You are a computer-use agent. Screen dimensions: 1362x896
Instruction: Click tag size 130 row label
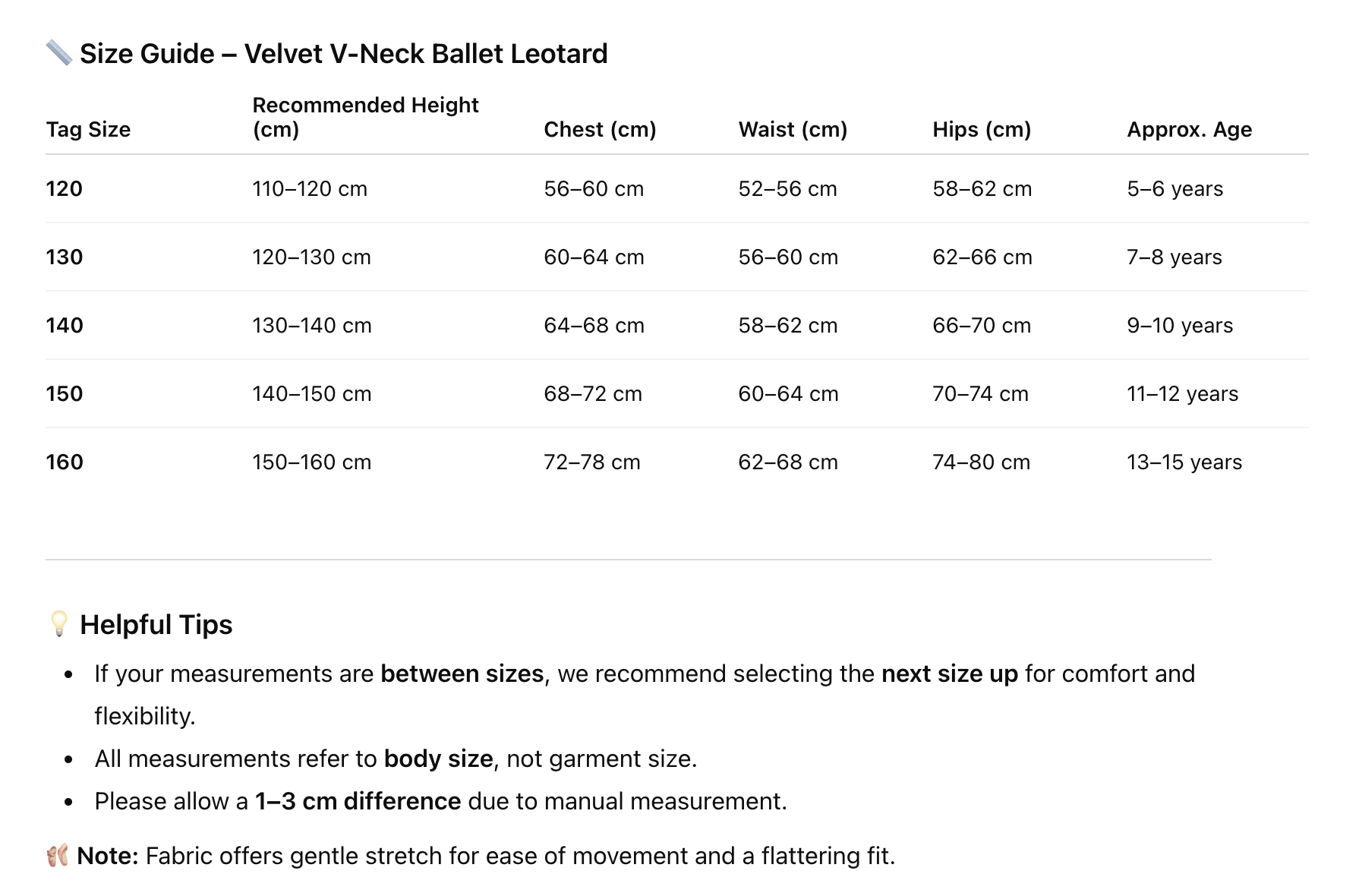click(x=65, y=257)
